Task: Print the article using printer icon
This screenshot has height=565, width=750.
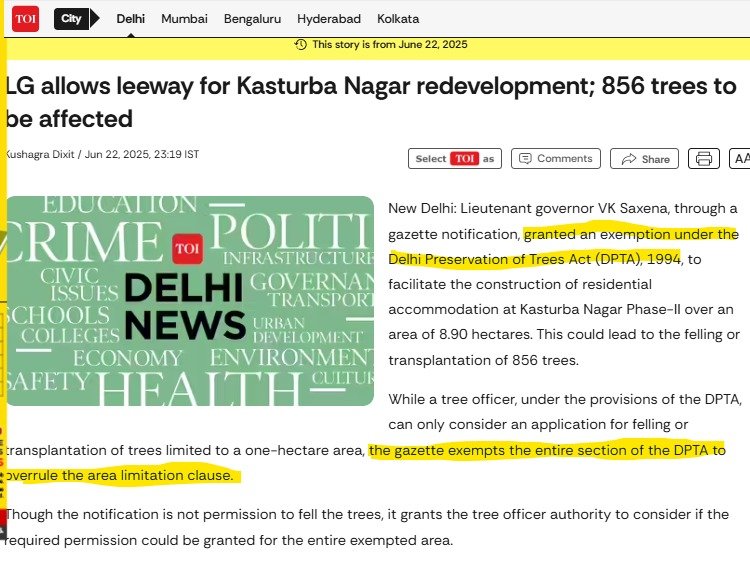Action: click(x=704, y=158)
